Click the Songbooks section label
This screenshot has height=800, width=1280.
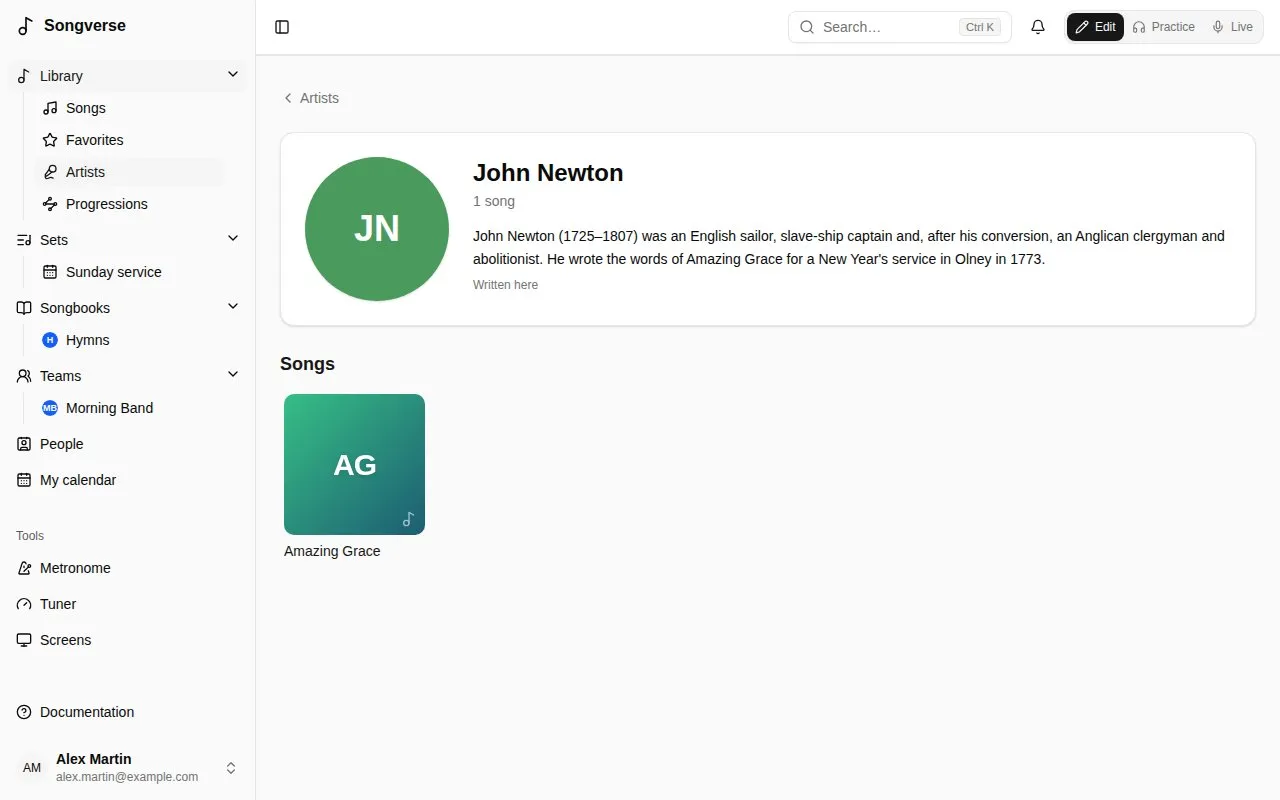pos(75,308)
